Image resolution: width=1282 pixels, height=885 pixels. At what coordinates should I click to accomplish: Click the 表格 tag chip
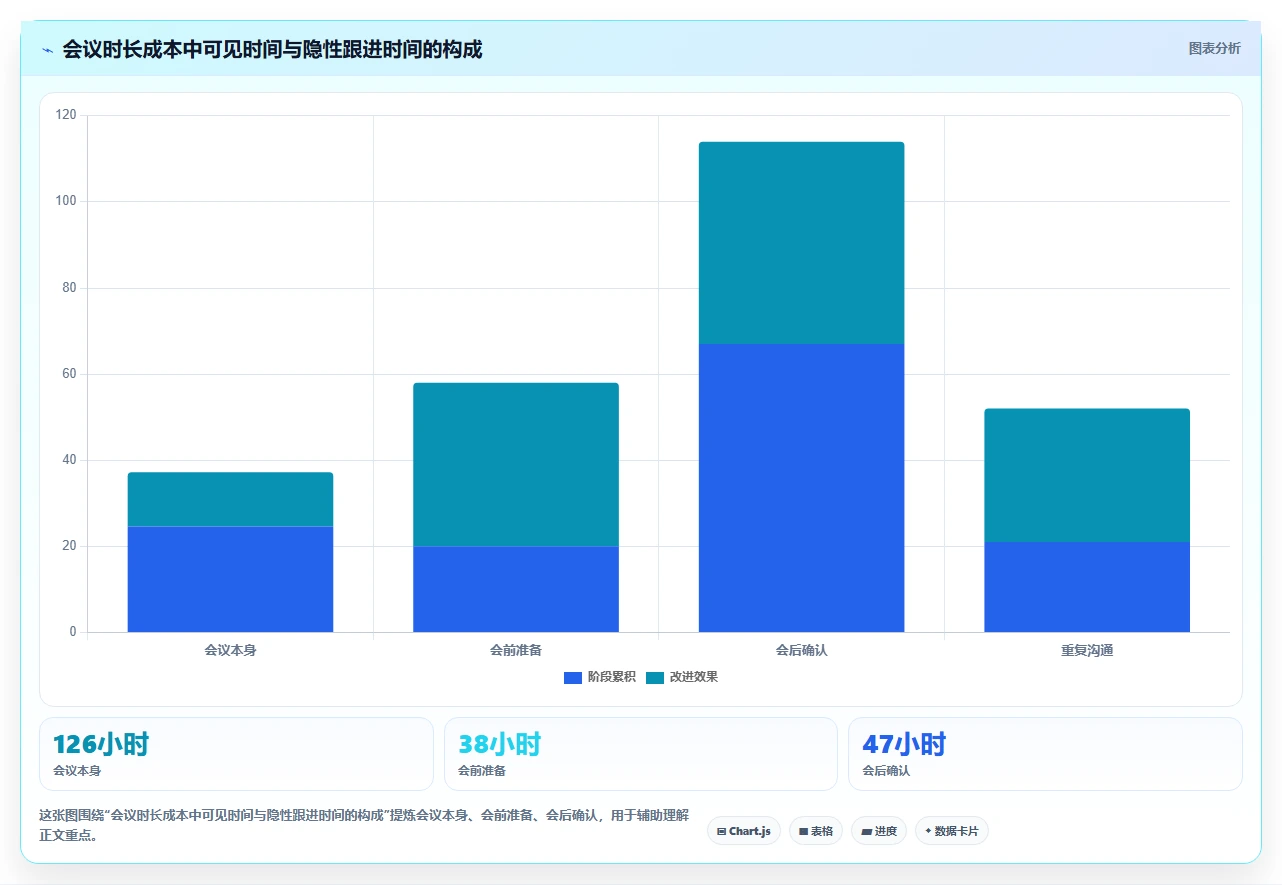pos(816,831)
